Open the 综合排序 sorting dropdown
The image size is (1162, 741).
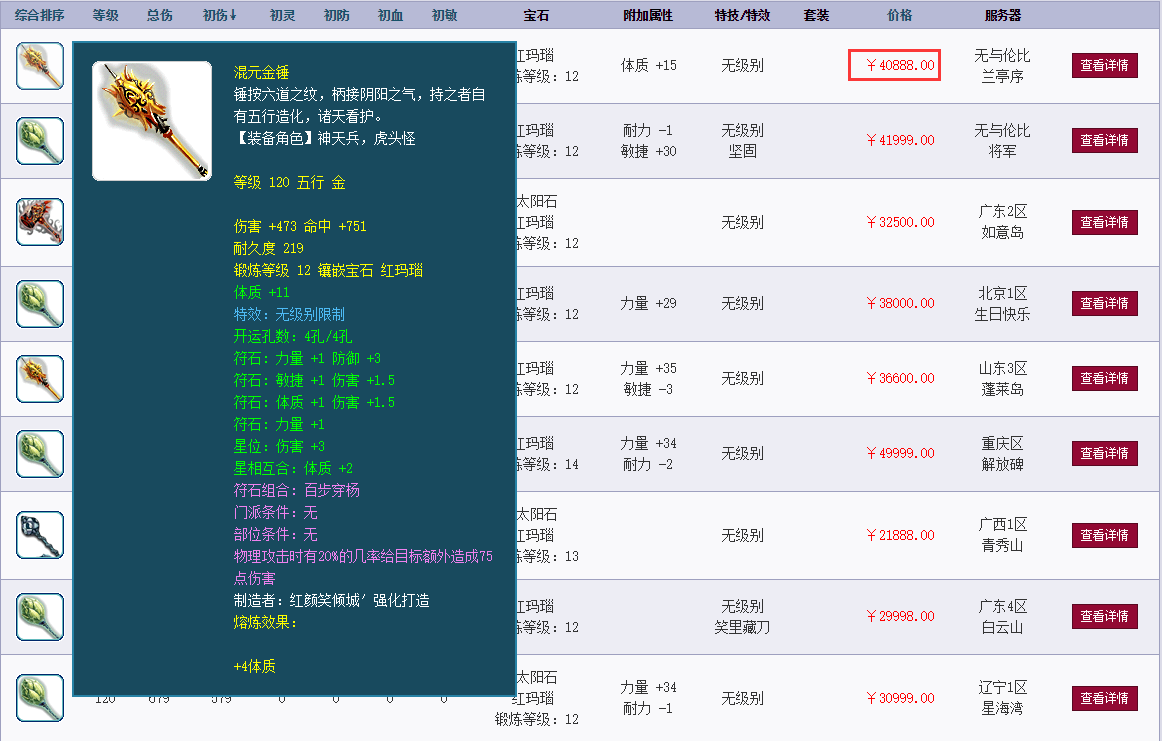[41, 15]
